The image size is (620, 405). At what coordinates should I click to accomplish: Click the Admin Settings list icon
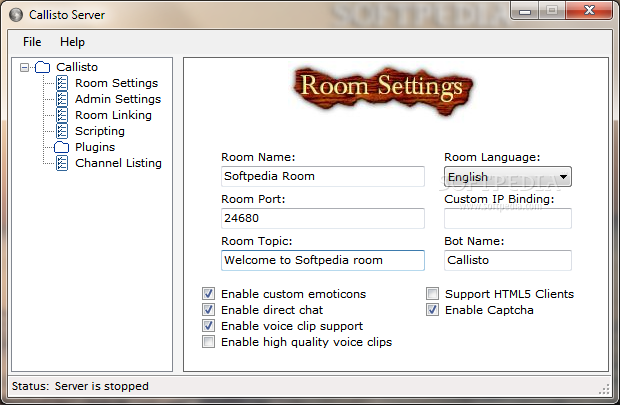coord(62,99)
